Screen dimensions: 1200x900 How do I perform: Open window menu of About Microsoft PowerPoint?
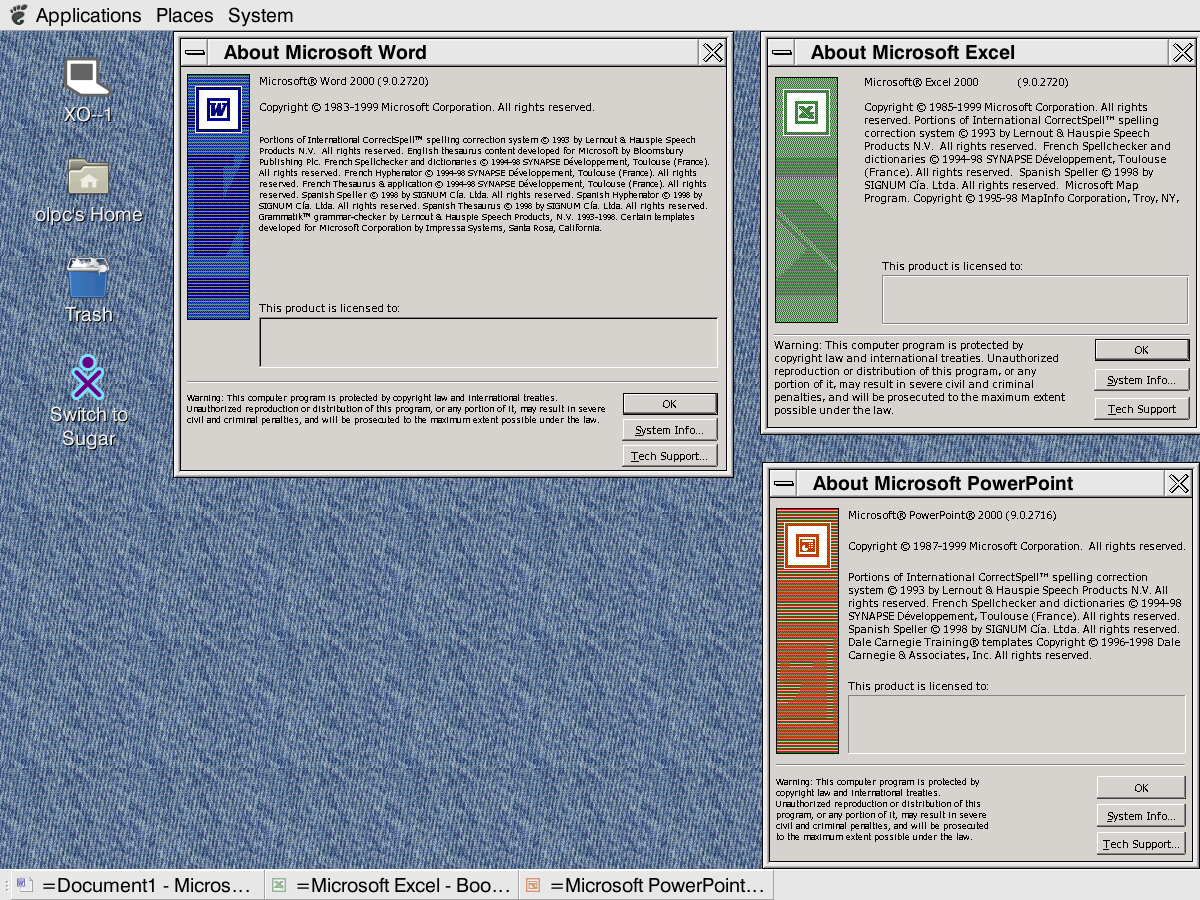(784, 484)
